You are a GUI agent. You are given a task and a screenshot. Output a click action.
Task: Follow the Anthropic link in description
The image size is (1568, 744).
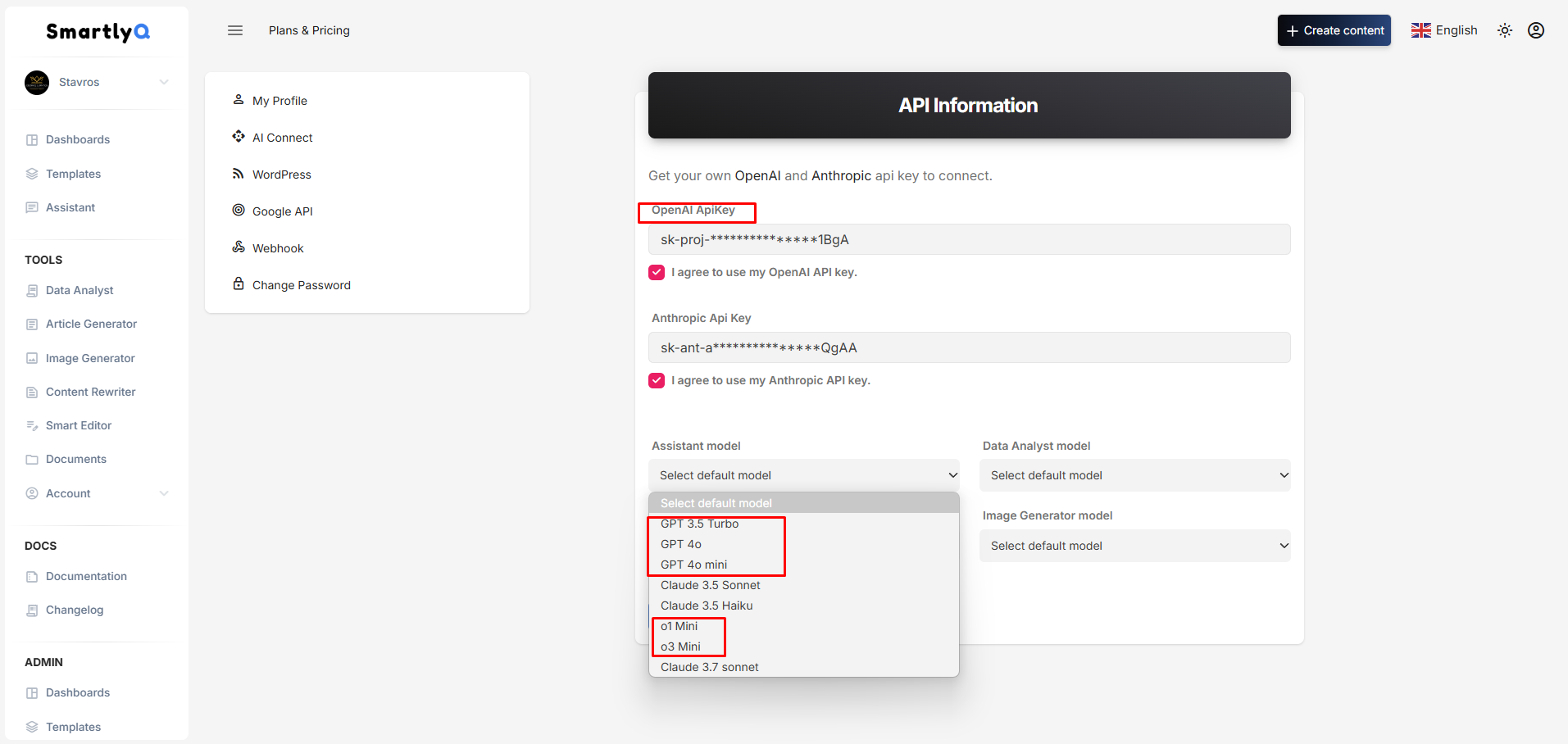841,176
